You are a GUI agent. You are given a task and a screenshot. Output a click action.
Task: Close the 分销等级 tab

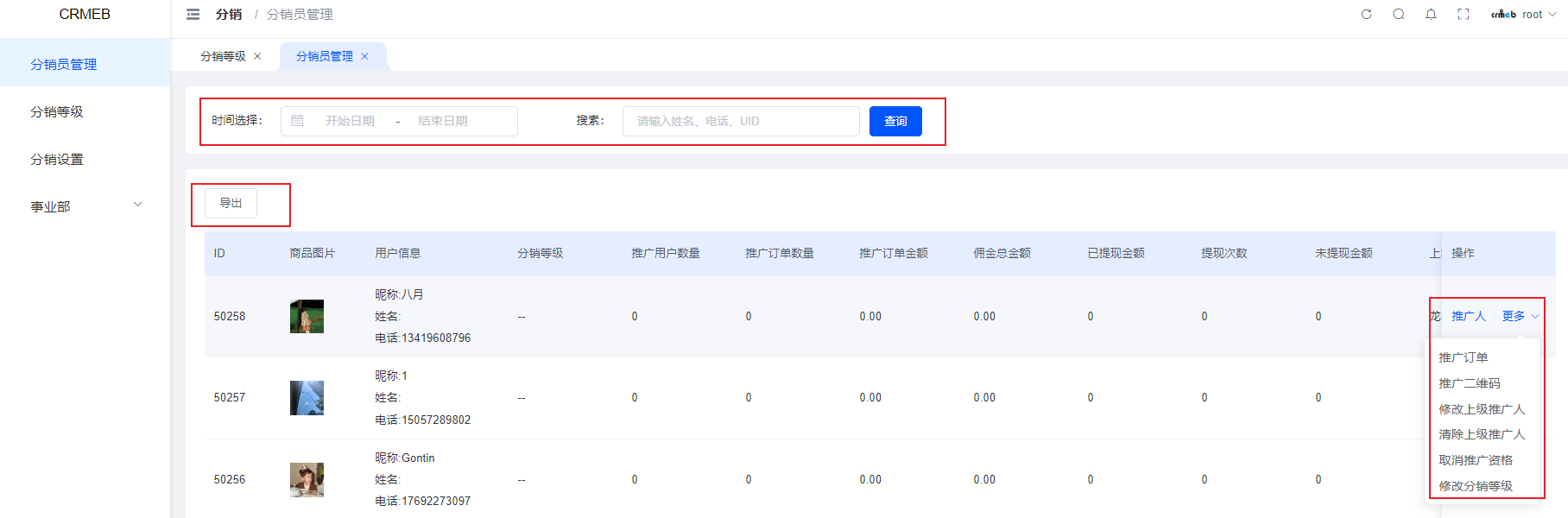pyautogui.click(x=257, y=56)
